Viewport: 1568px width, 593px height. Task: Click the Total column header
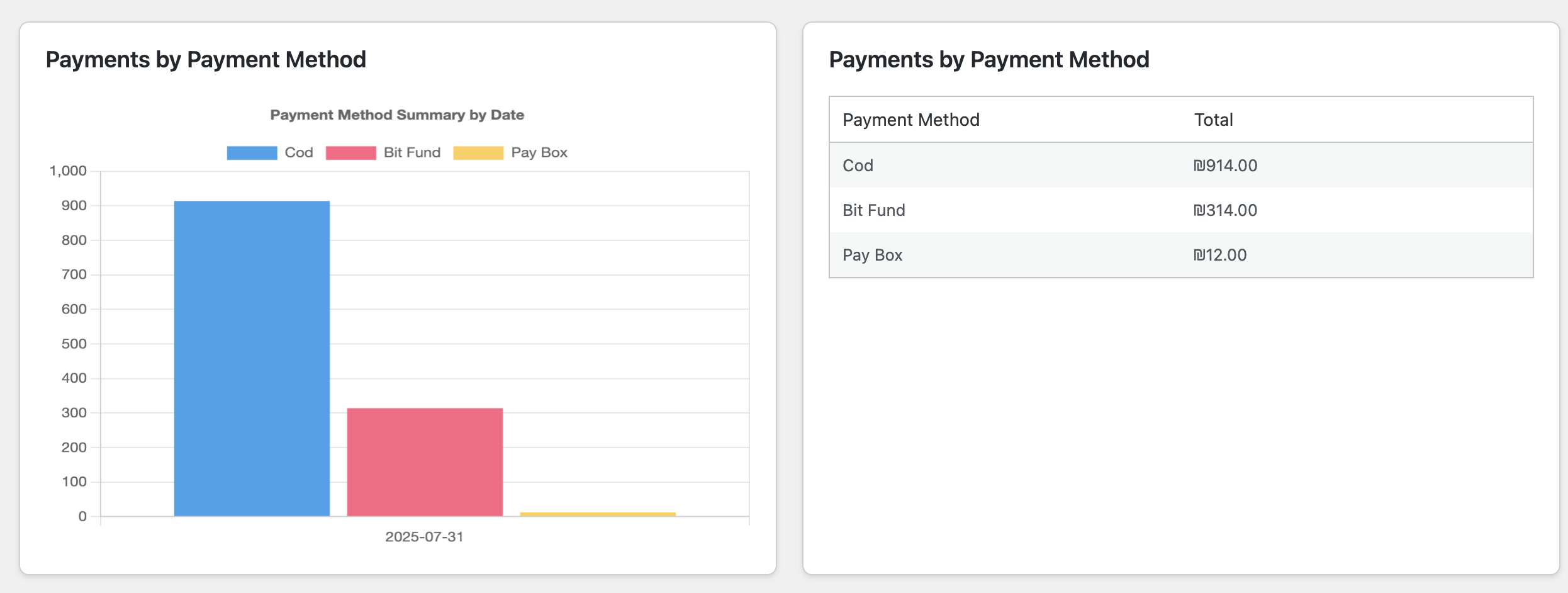(1213, 120)
